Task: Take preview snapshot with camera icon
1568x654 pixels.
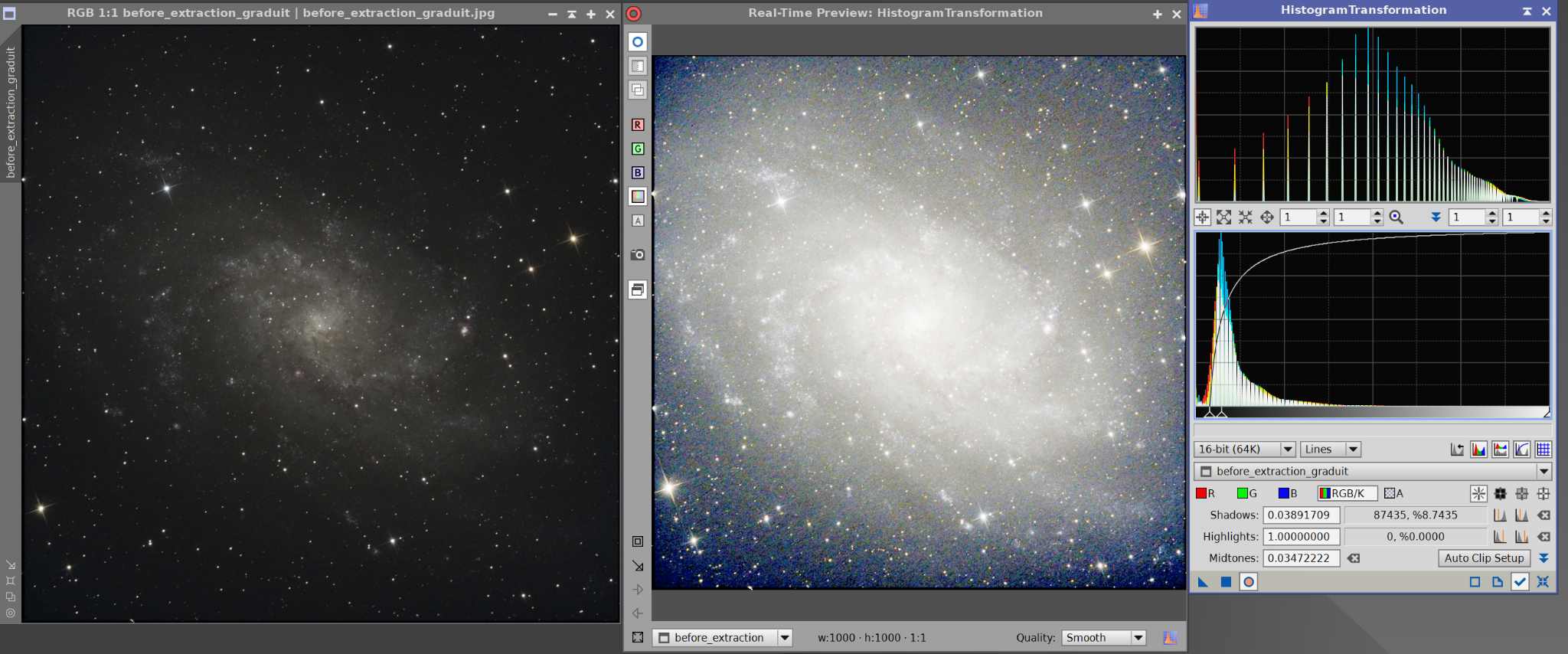Action: (637, 254)
